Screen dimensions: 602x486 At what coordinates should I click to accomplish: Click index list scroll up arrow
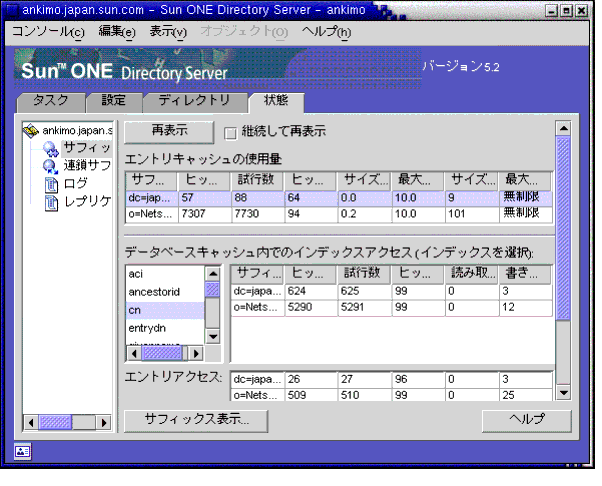(213, 274)
